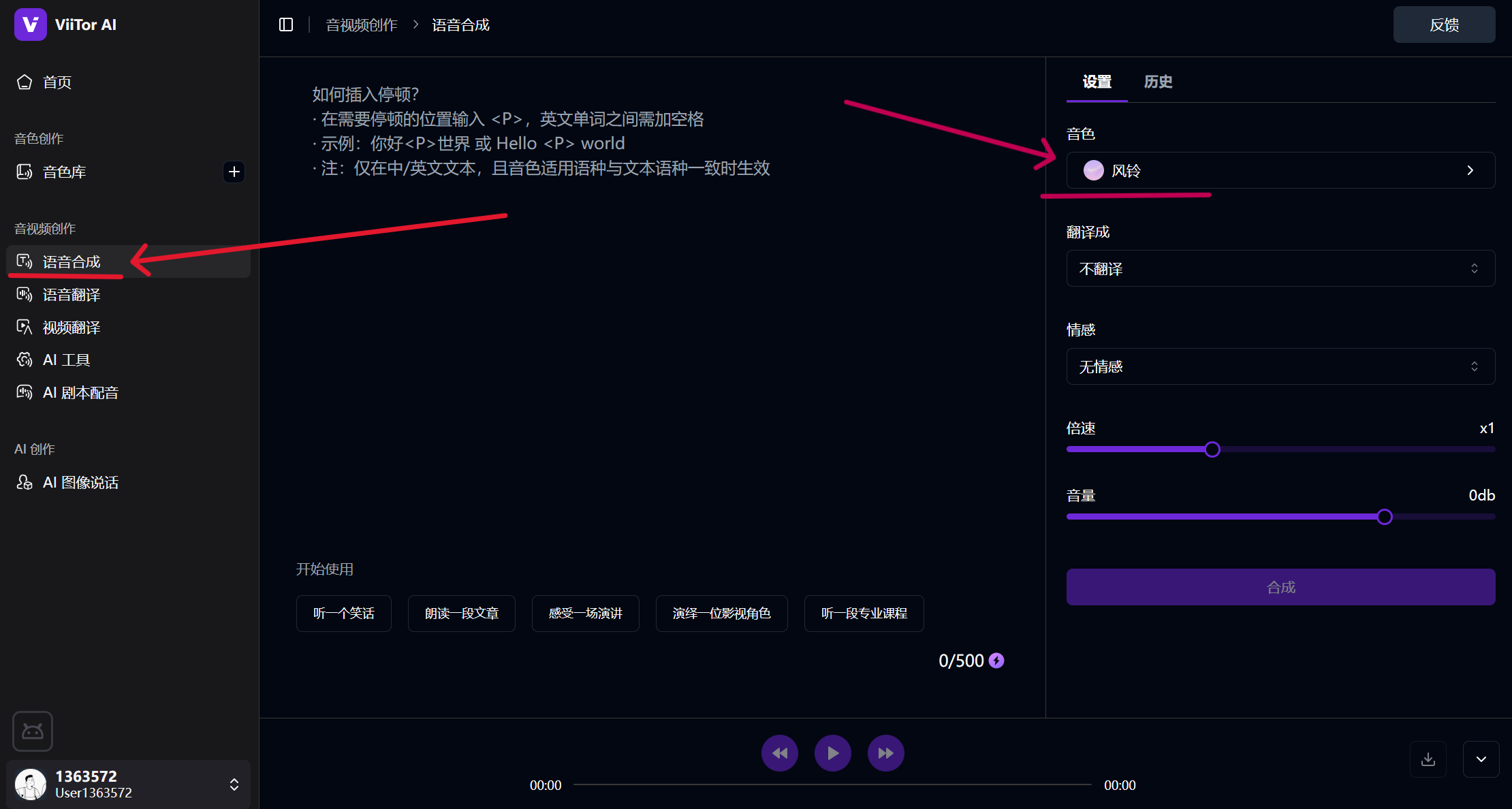Click the 听一个笑话 suggestion button

(343, 614)
